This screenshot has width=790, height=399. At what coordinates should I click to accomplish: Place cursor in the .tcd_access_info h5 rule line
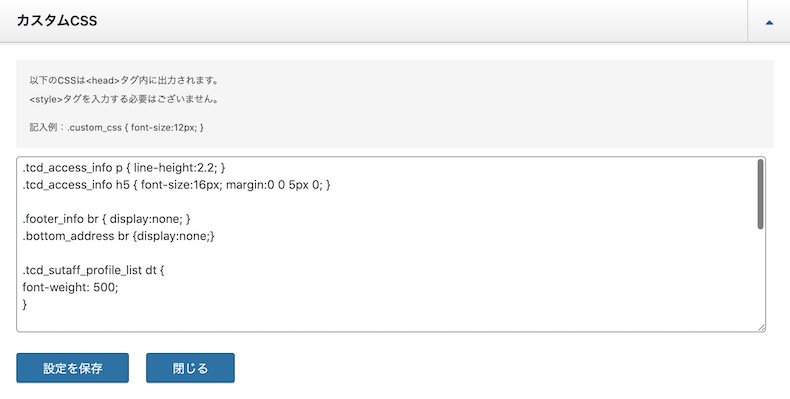[176, 185]
